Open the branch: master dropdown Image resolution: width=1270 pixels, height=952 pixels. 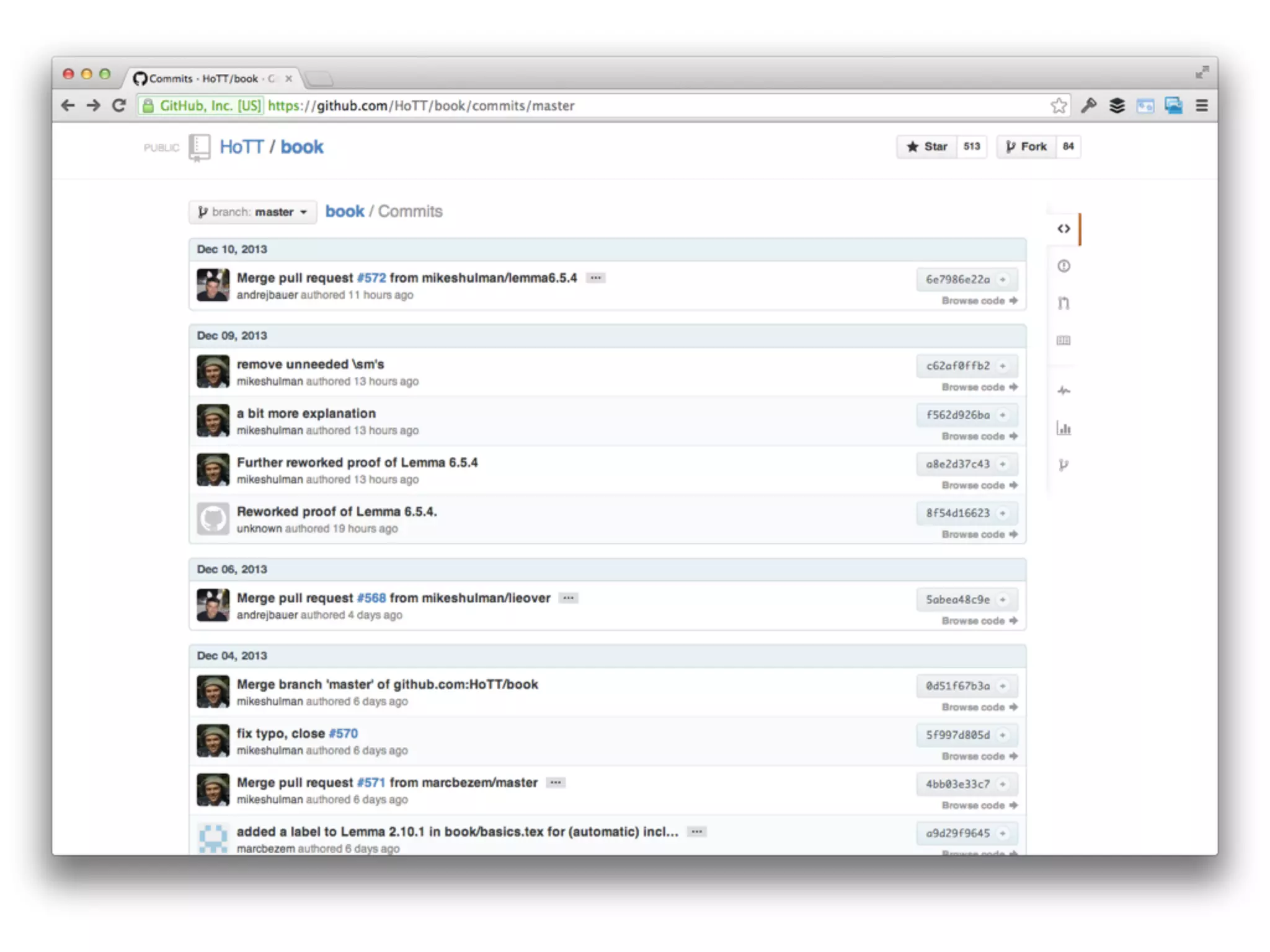click(252, 212)
